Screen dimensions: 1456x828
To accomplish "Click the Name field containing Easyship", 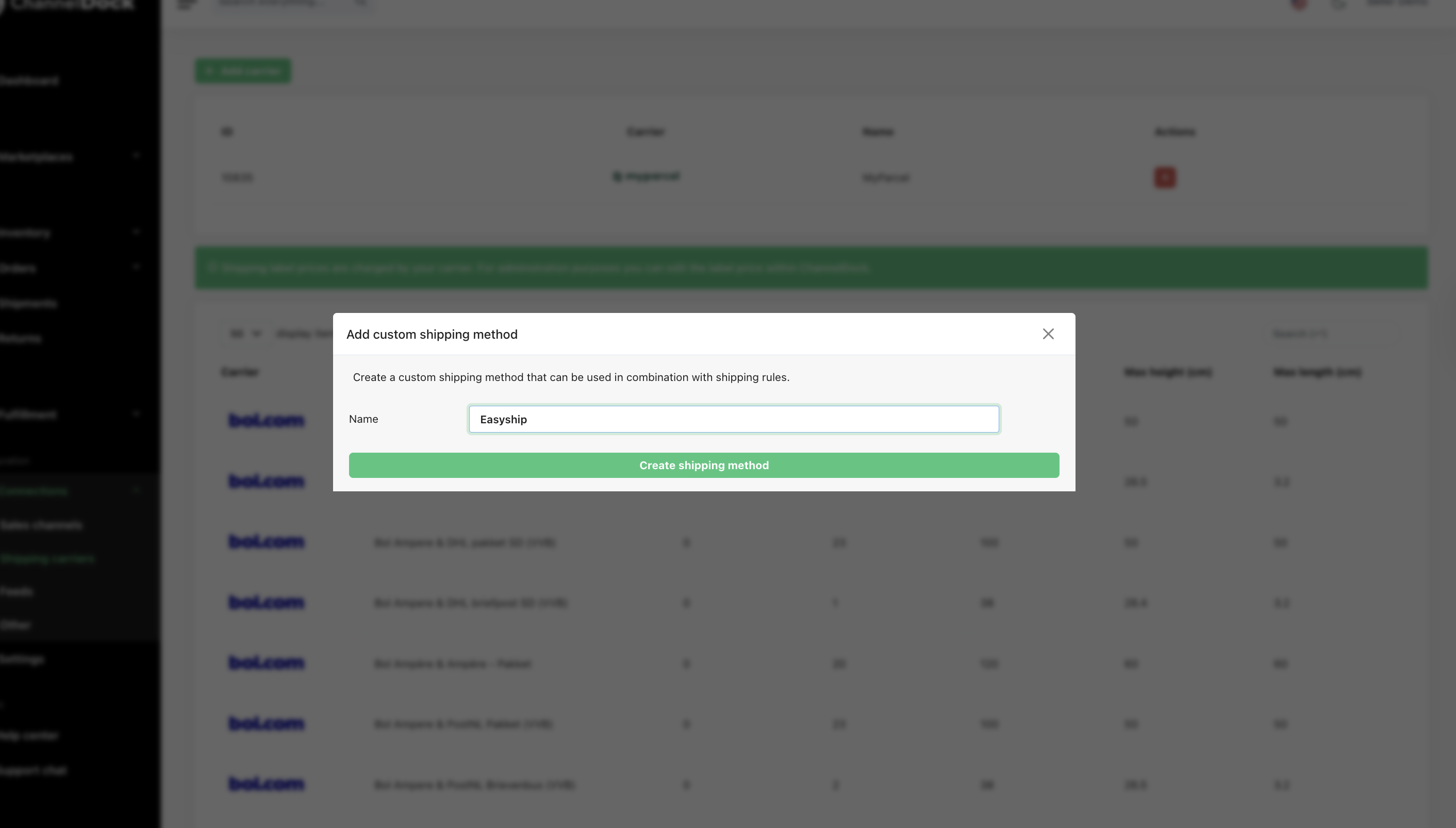I will [733, 419].
